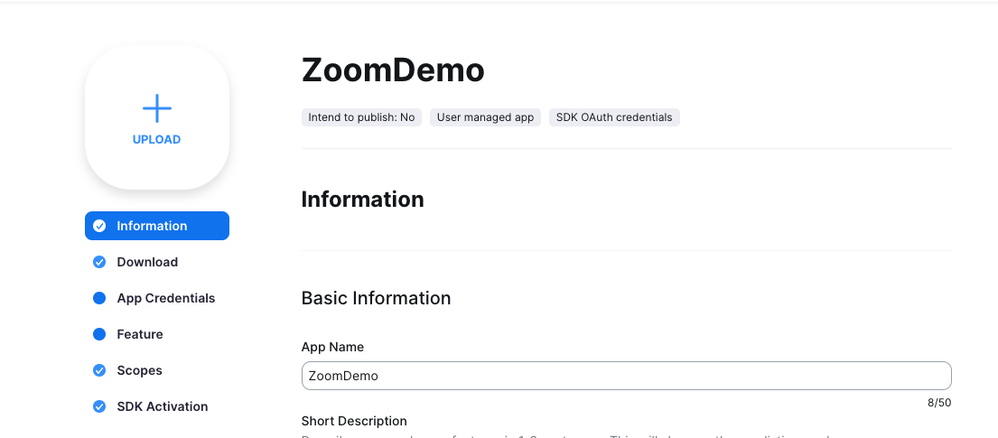Screen dimensions: 998x438
Task: Click the App Name input field
Action: [x=626, y=376]
